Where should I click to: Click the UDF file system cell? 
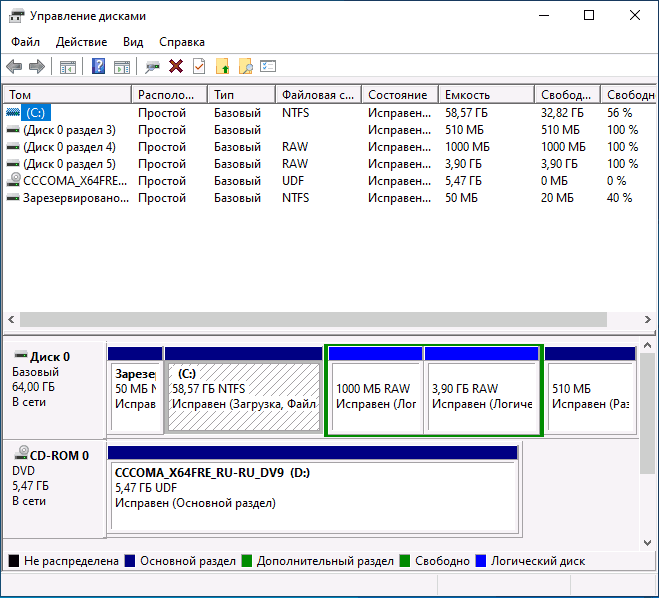pyautogui.click(x=293, y=181)
